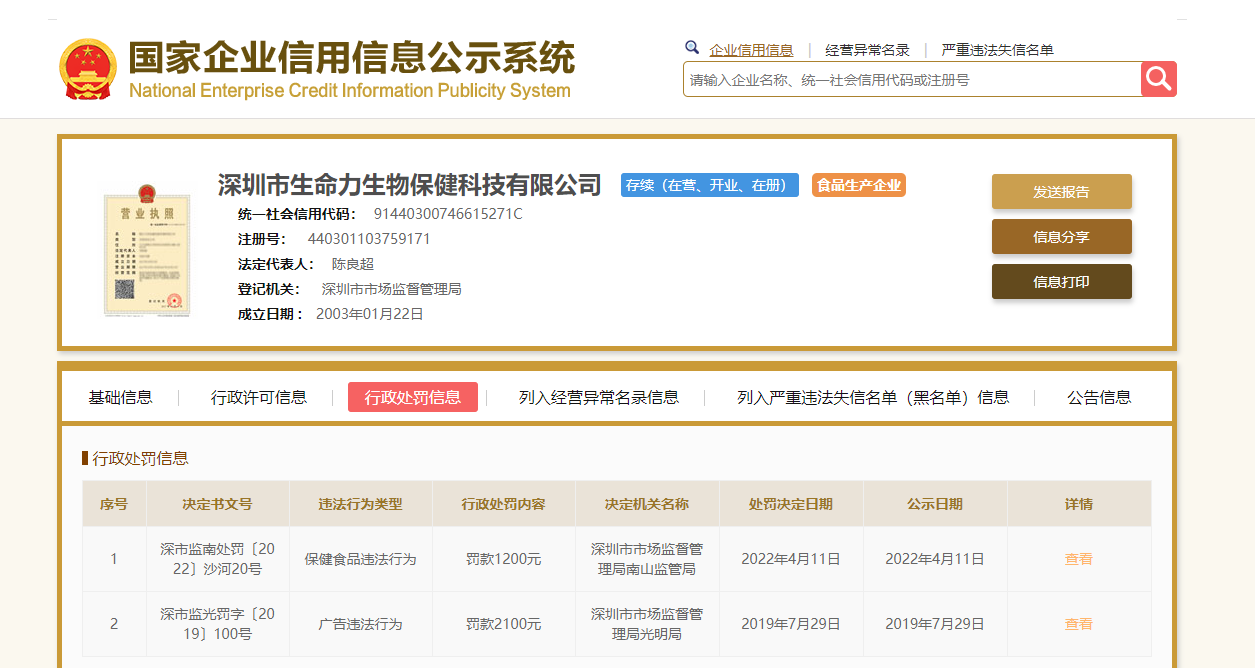Click the 存续（在营、开业、在册） status badge

click(x=710, y=185)
